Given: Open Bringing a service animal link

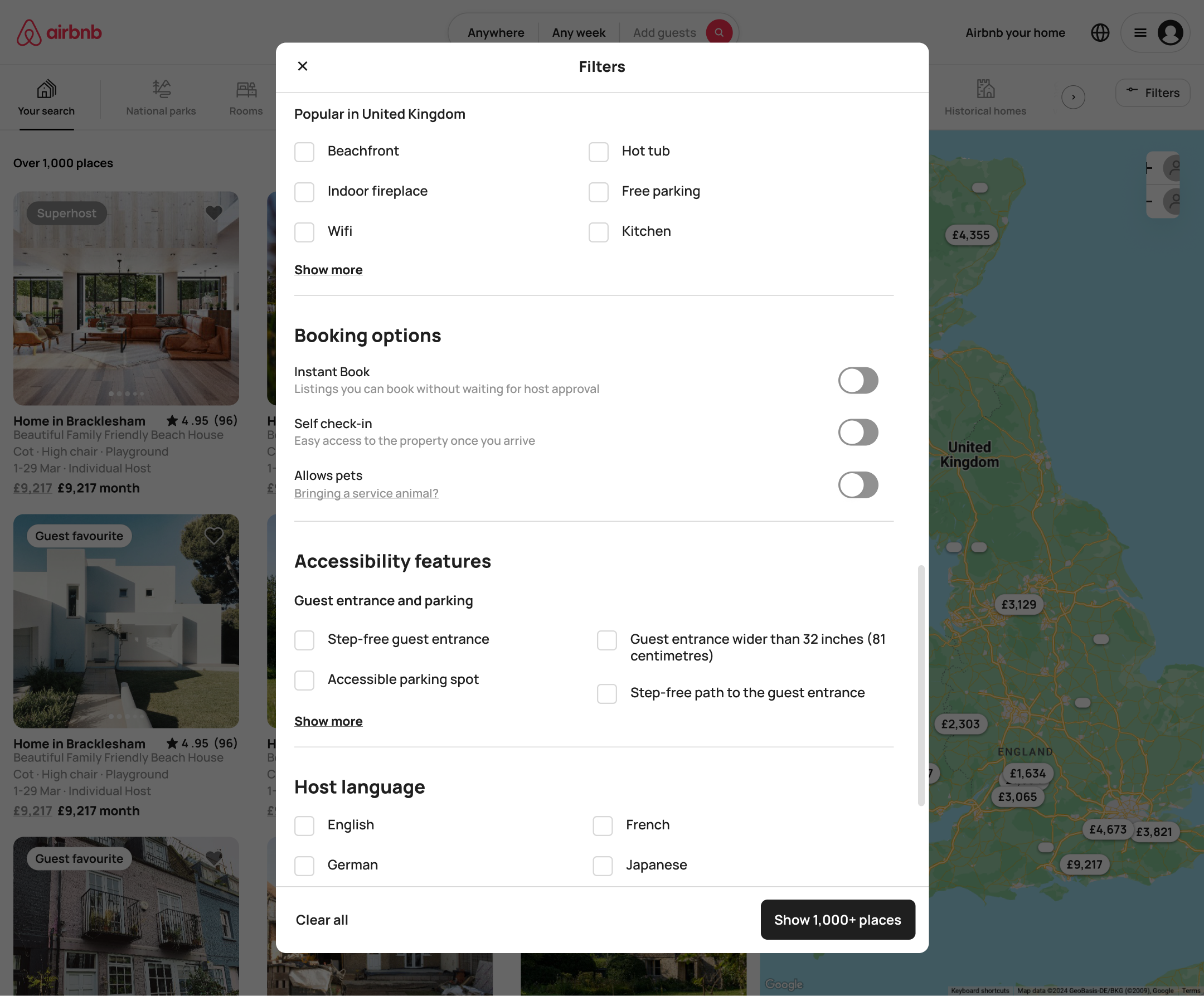Looking at the screenshot, I should click(x=366, y=493).
